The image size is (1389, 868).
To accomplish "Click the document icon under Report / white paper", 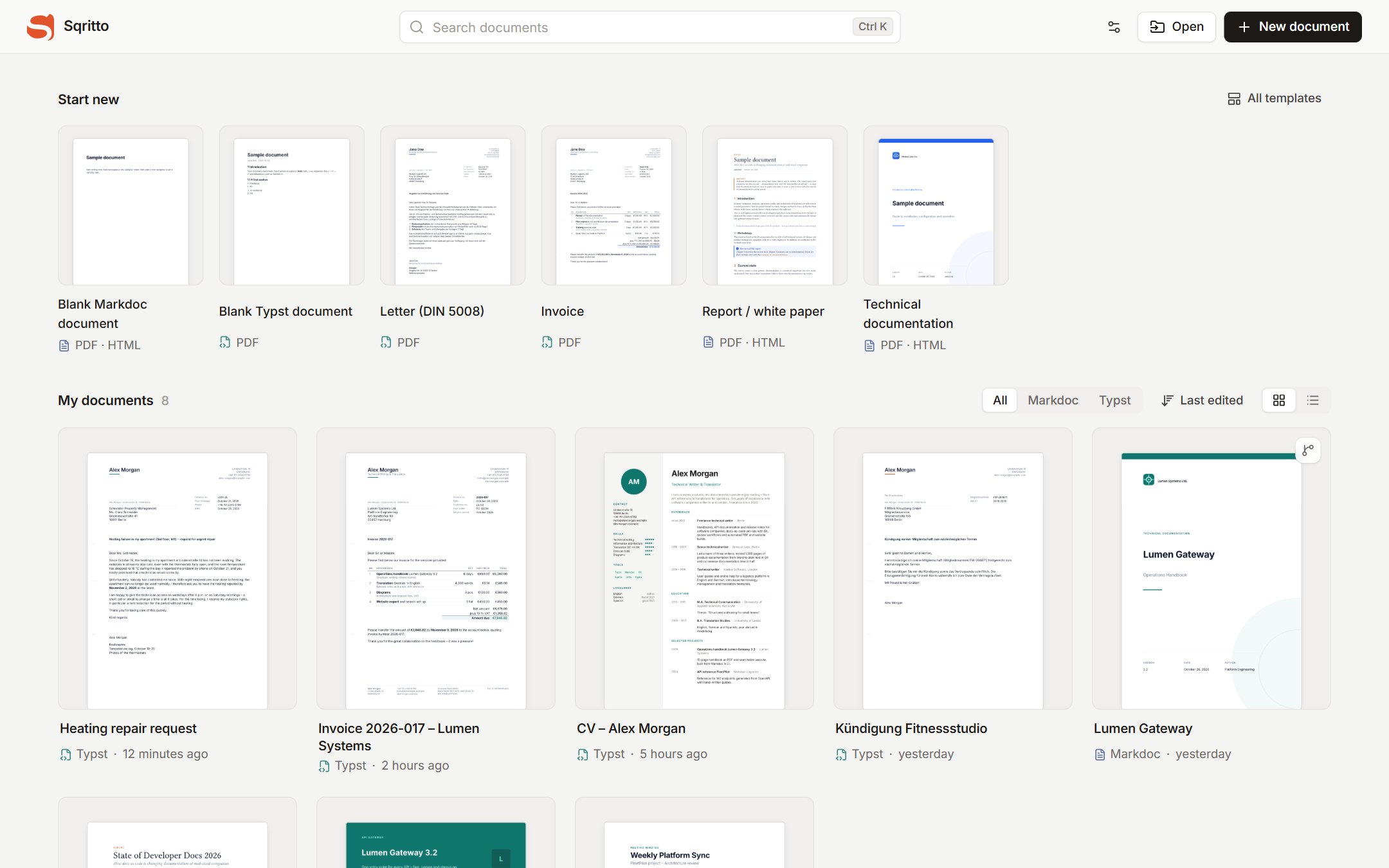I will tap(708, 342).
